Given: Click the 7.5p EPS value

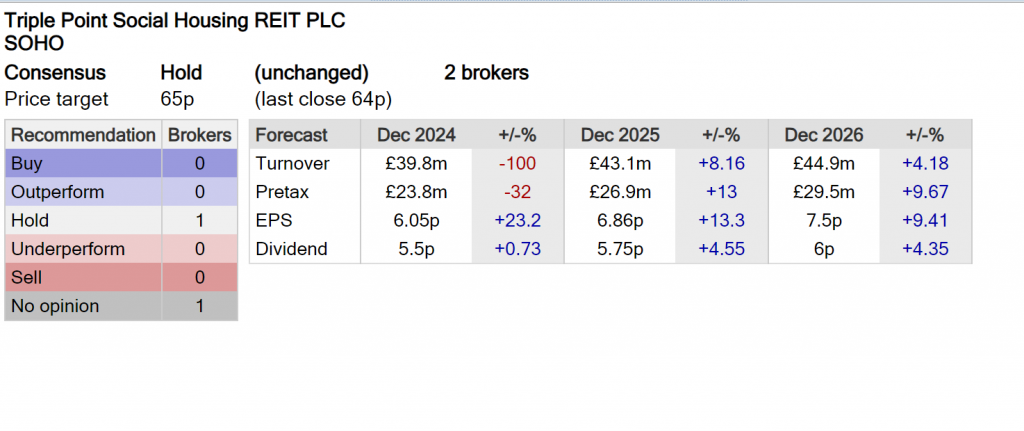Looking at the screenshot, I should click(x=824, y=221).
